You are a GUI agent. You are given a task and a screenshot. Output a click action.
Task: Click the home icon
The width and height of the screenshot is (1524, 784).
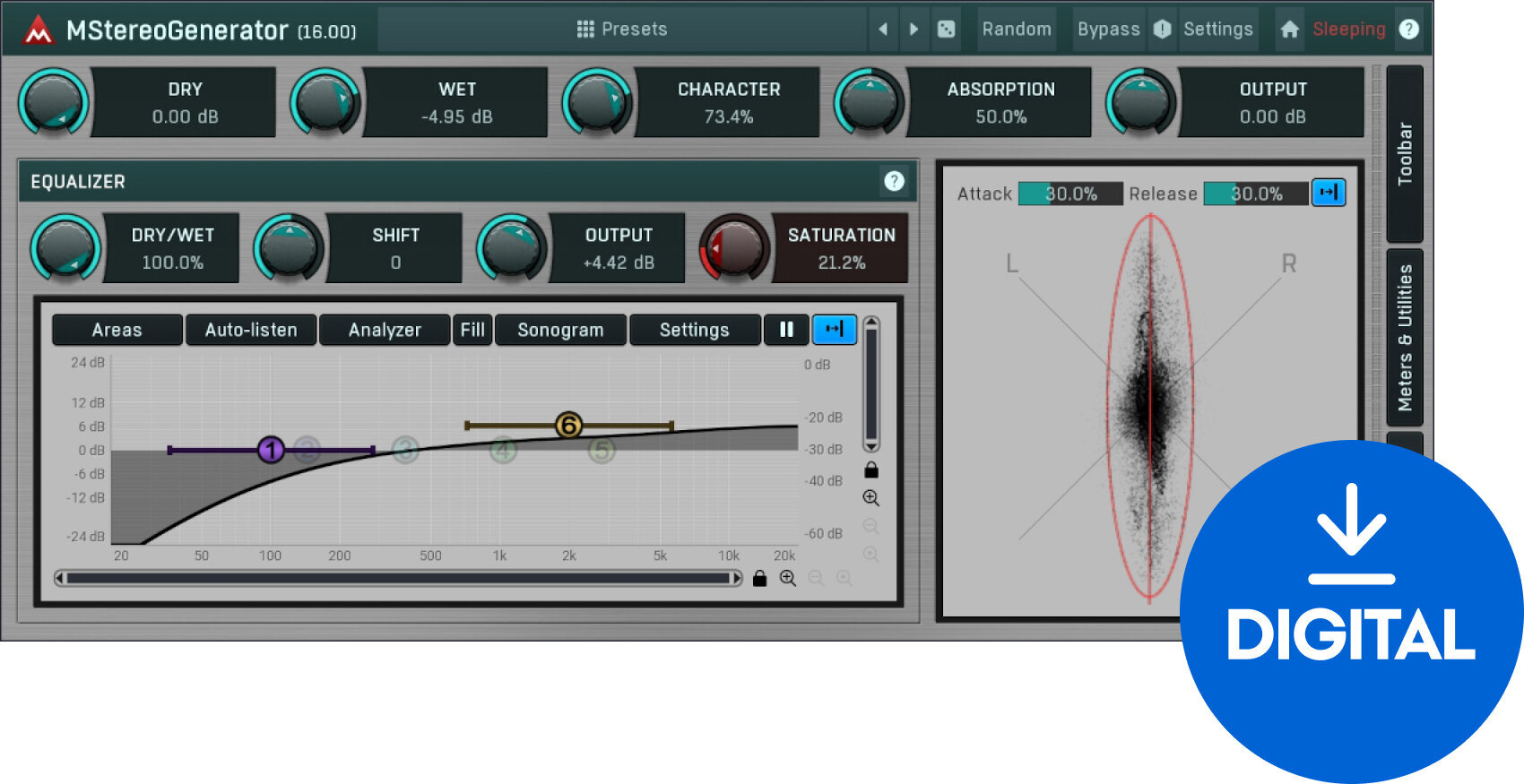(1289, 29)
